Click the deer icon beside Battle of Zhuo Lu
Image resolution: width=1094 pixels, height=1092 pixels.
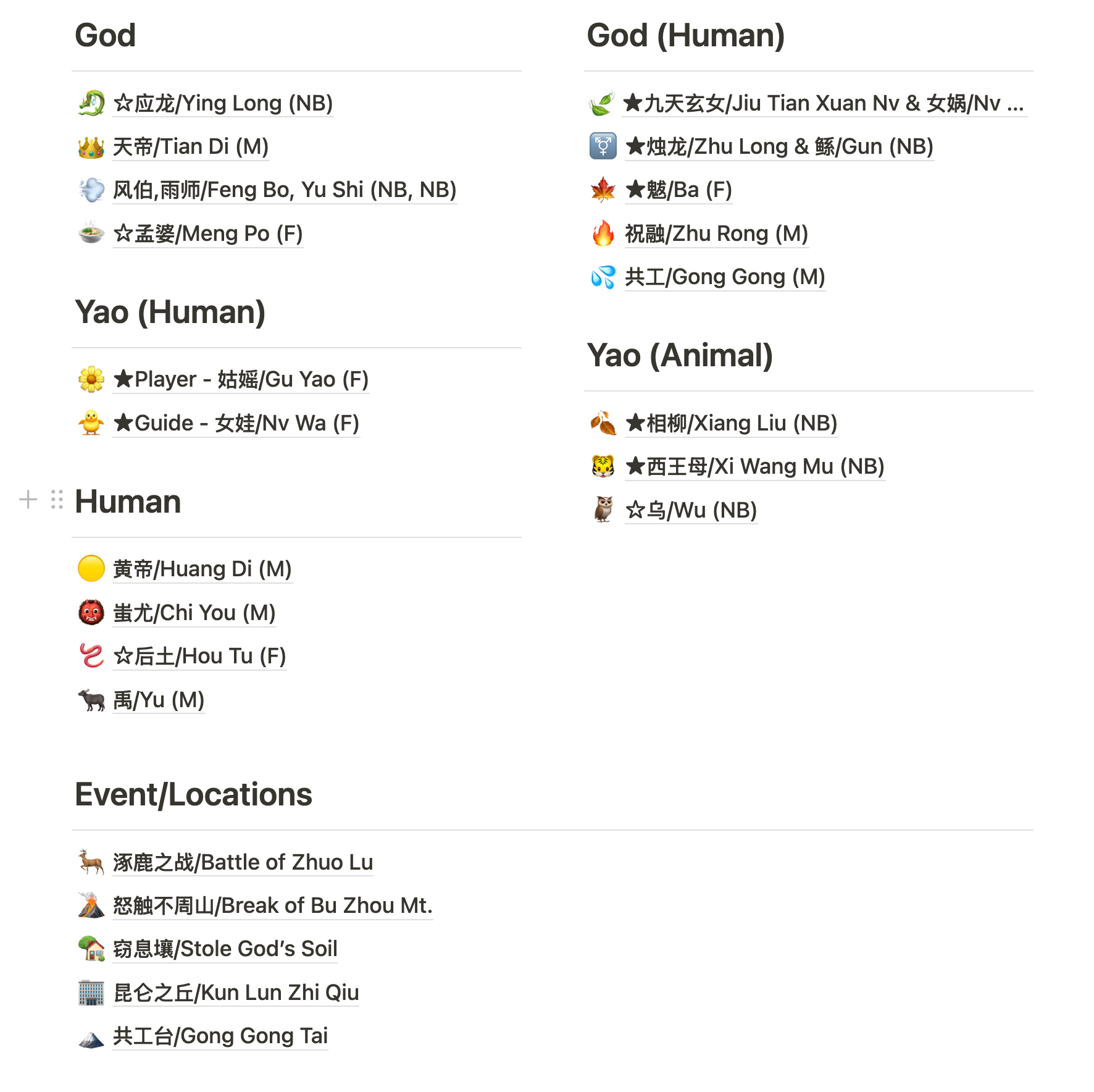(91, 862)
